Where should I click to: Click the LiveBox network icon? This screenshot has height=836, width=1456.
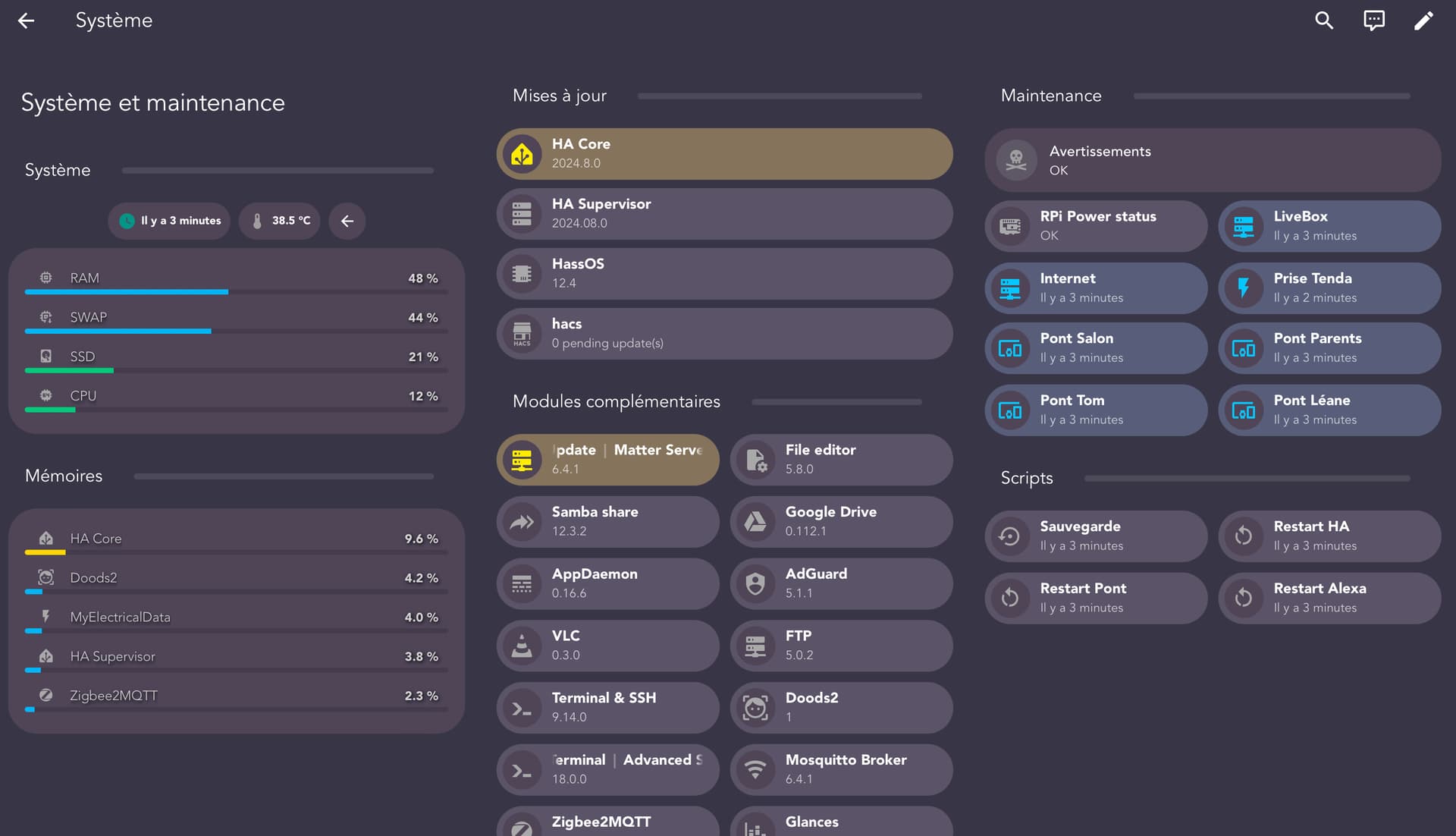tap(1244, 226)
